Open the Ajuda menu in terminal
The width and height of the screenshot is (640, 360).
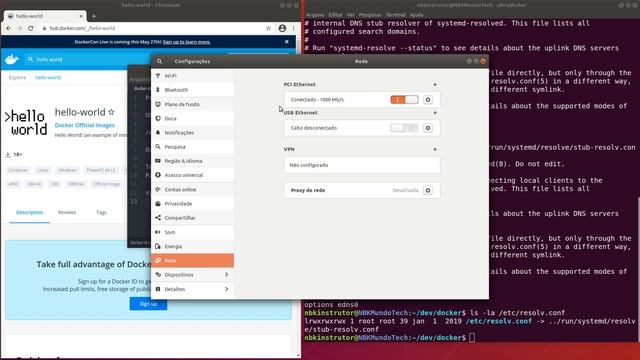(417, 15)
